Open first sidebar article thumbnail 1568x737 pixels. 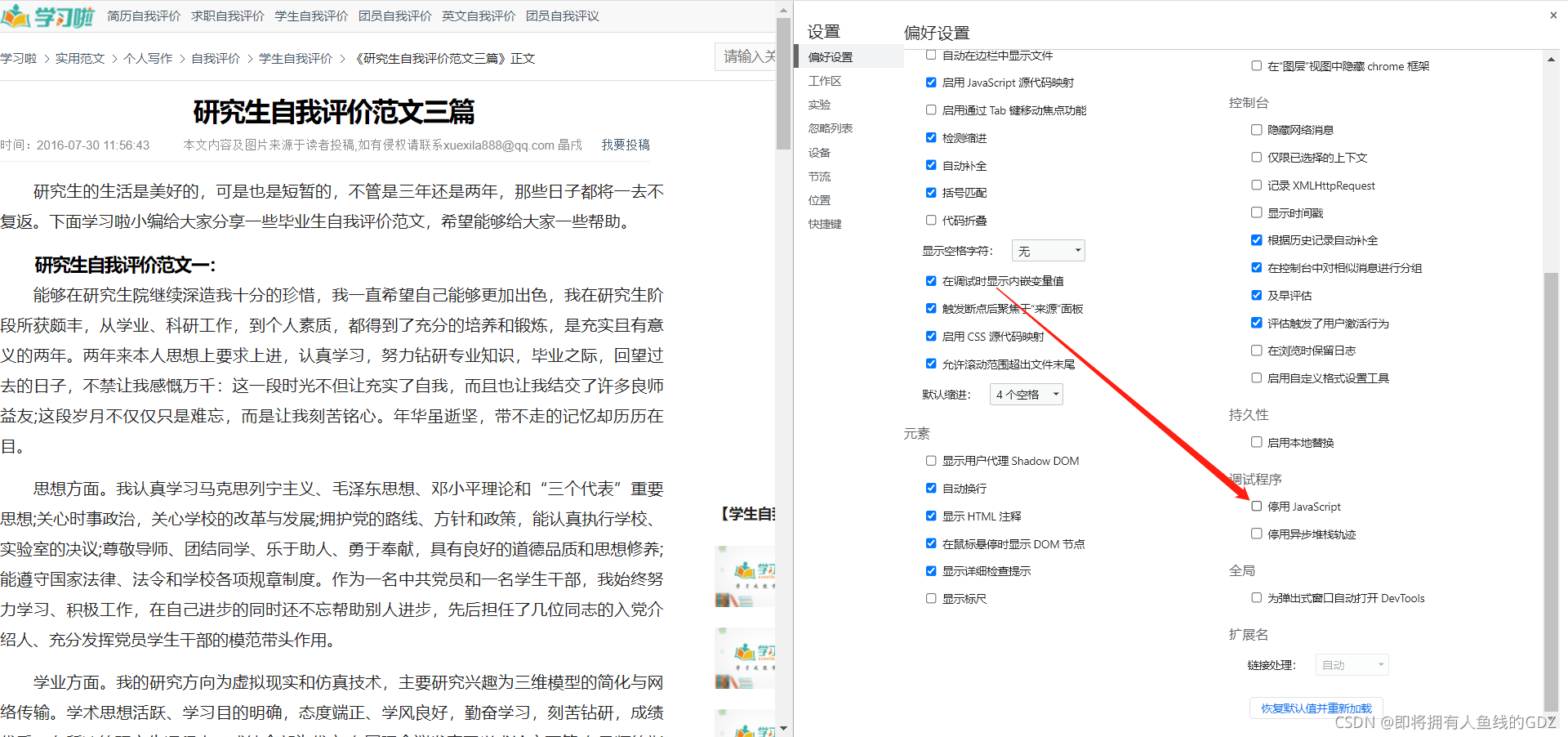[x=745, y=577]
